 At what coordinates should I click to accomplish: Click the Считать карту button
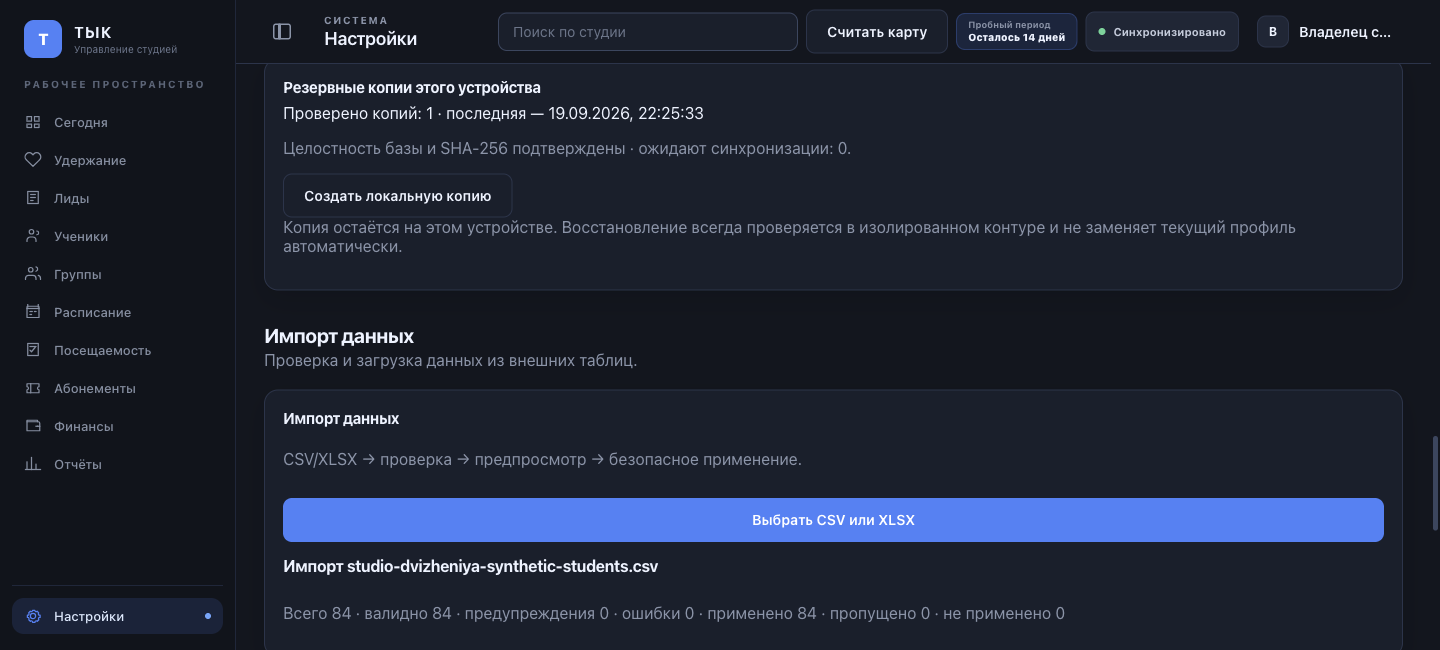877,32
